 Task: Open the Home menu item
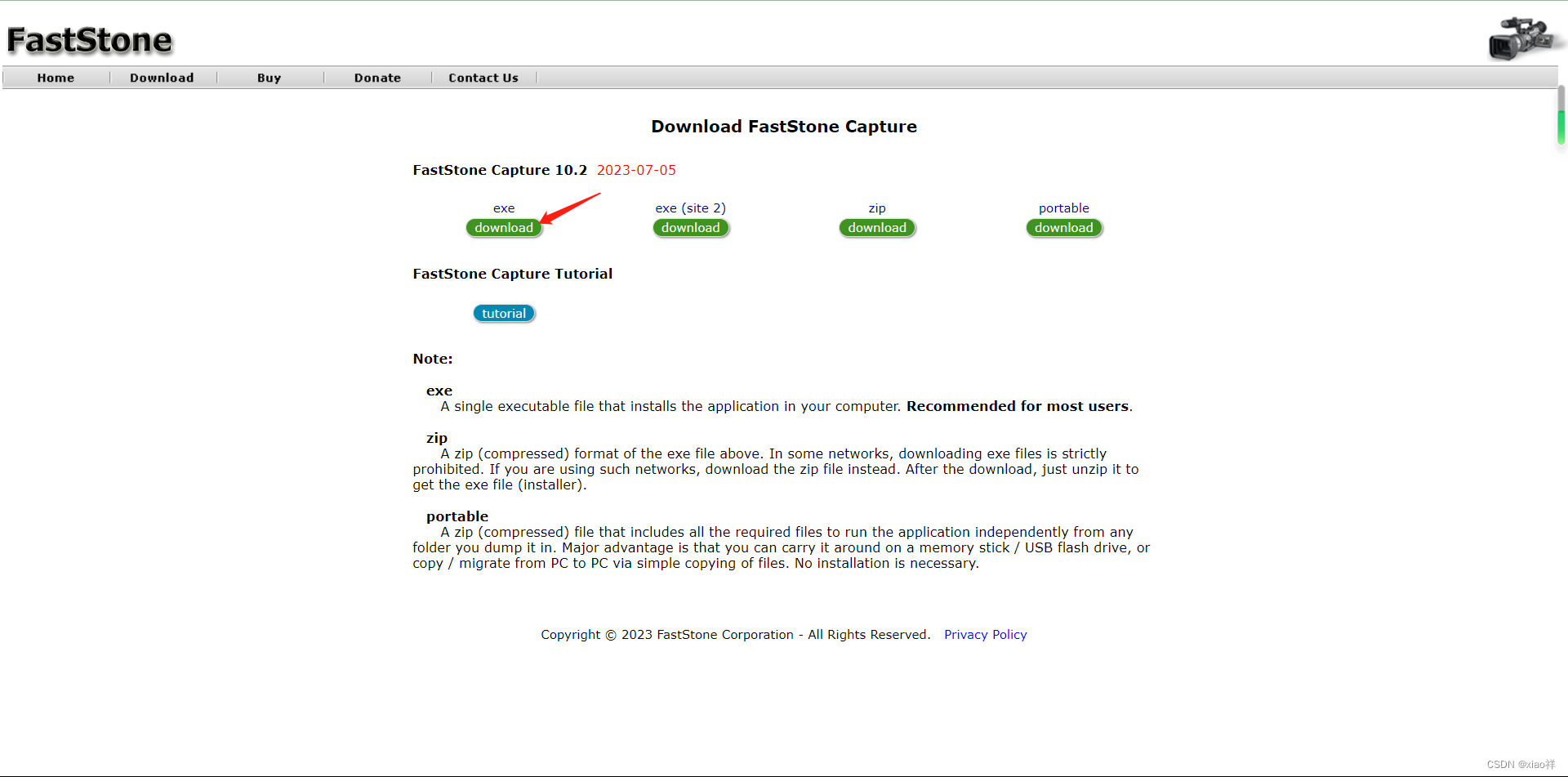click(x=56, y=78)
